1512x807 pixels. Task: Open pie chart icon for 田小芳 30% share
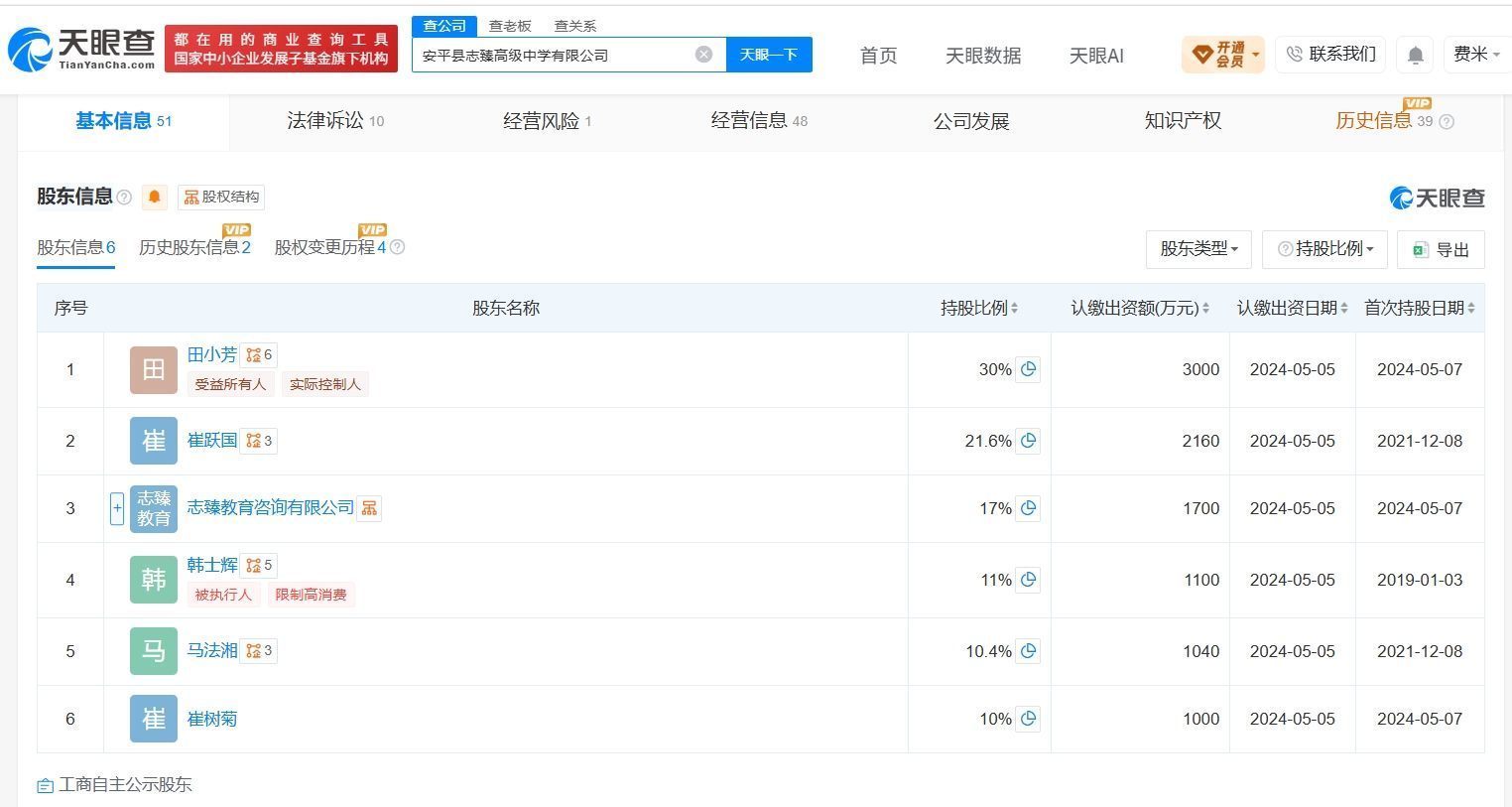click(1028, 369)
